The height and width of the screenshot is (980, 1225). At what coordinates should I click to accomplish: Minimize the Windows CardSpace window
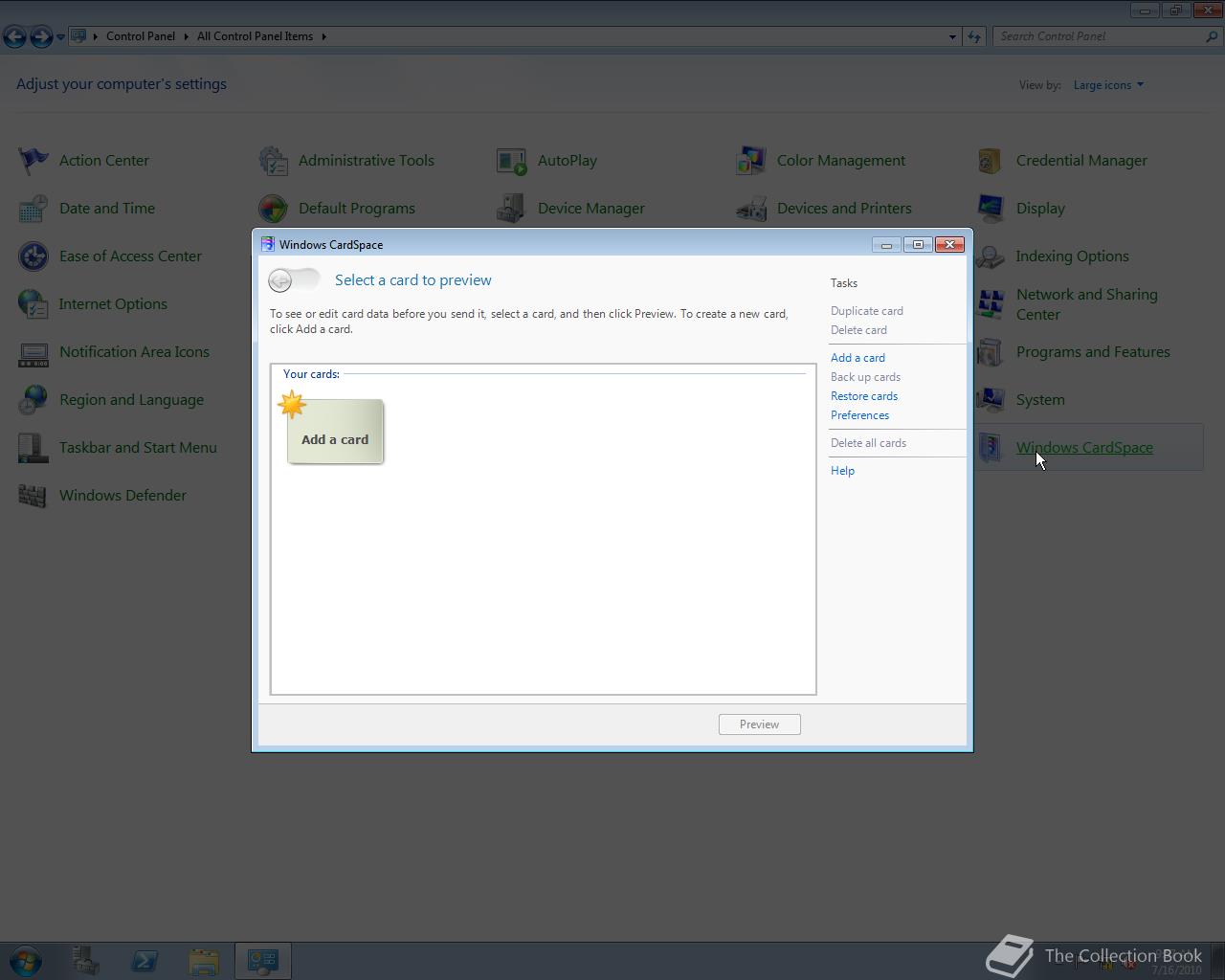point(886,245)
